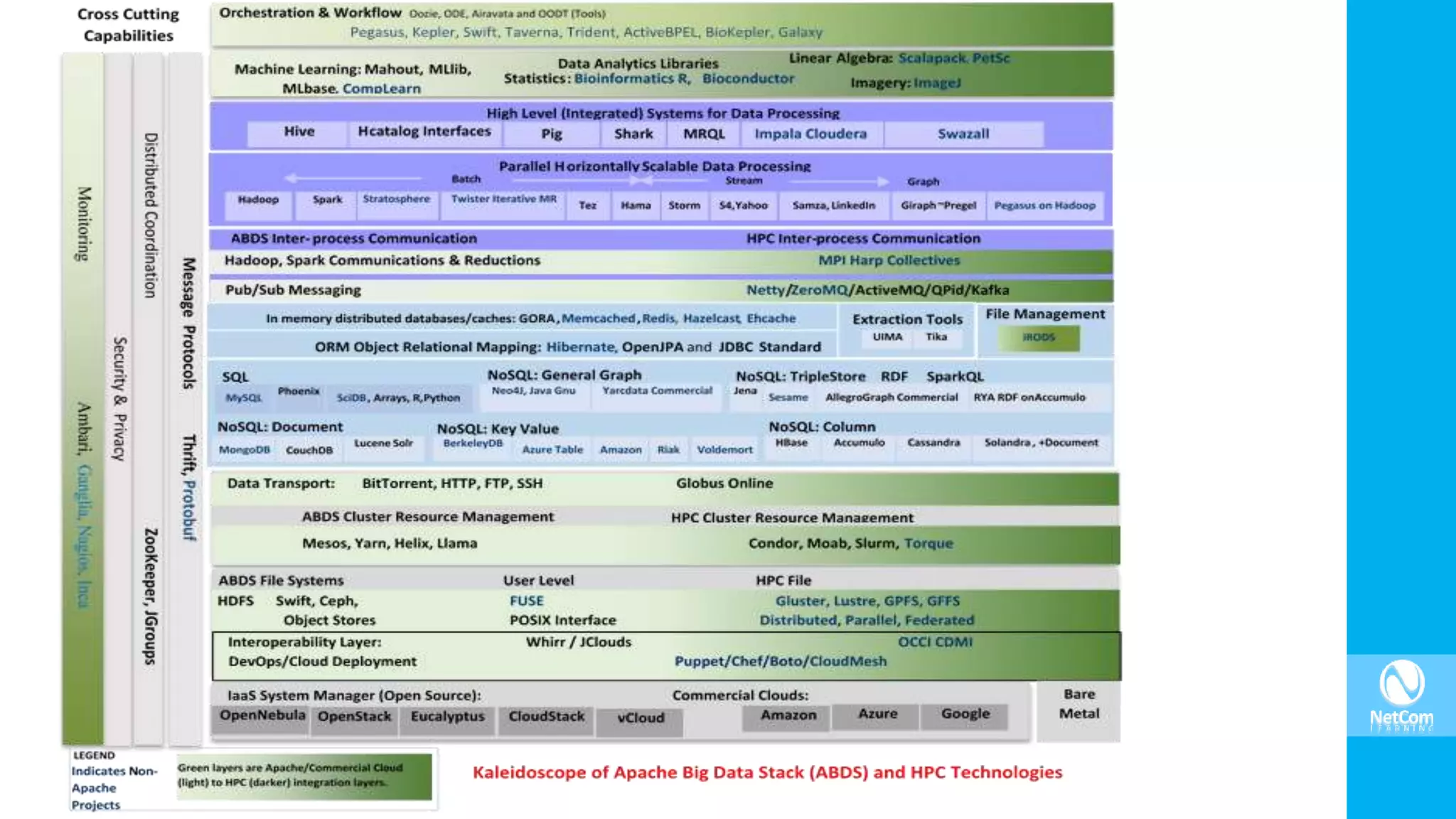Click the Google cloud box
This screenshot has height=819, width=1456.
[x=965, y=715]
